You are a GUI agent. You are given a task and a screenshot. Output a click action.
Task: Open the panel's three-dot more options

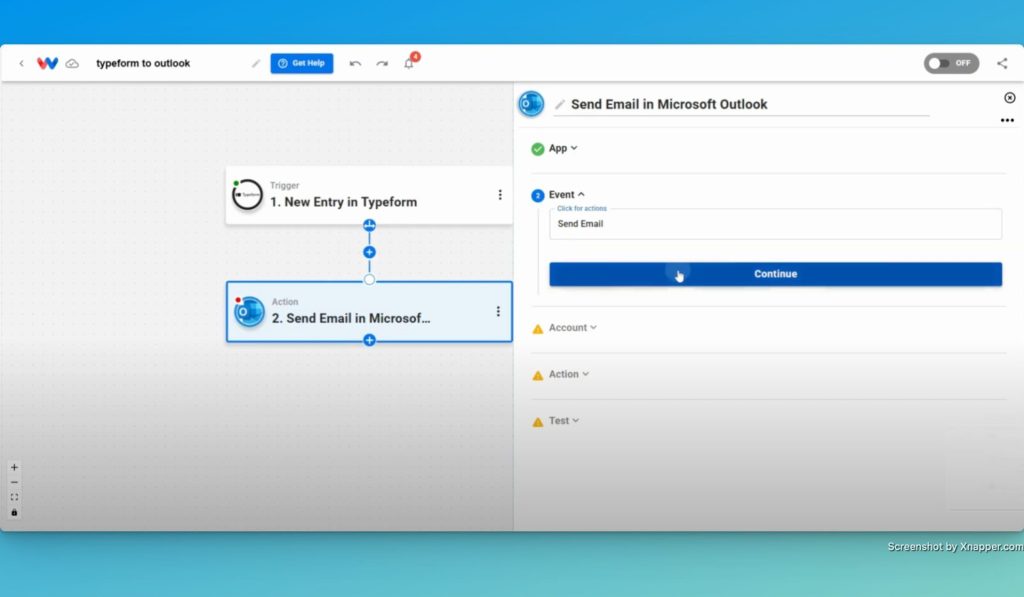pos(1007,120)
